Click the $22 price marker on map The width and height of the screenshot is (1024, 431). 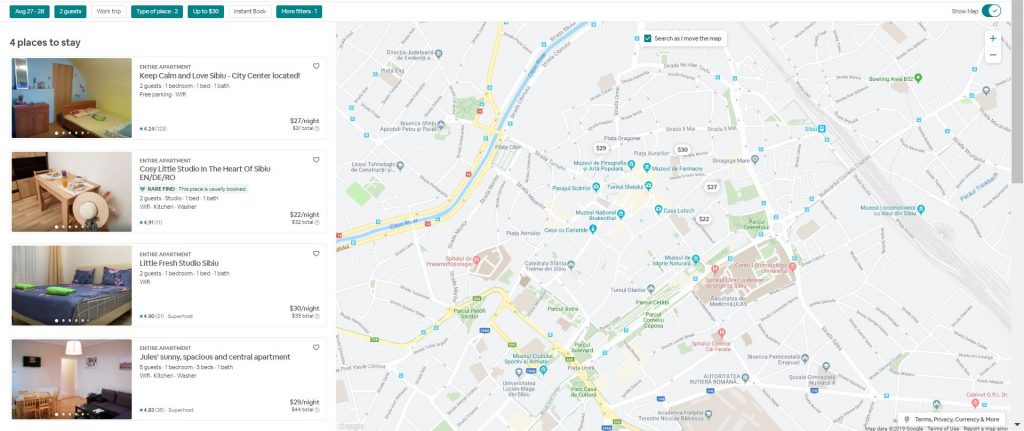703,219
